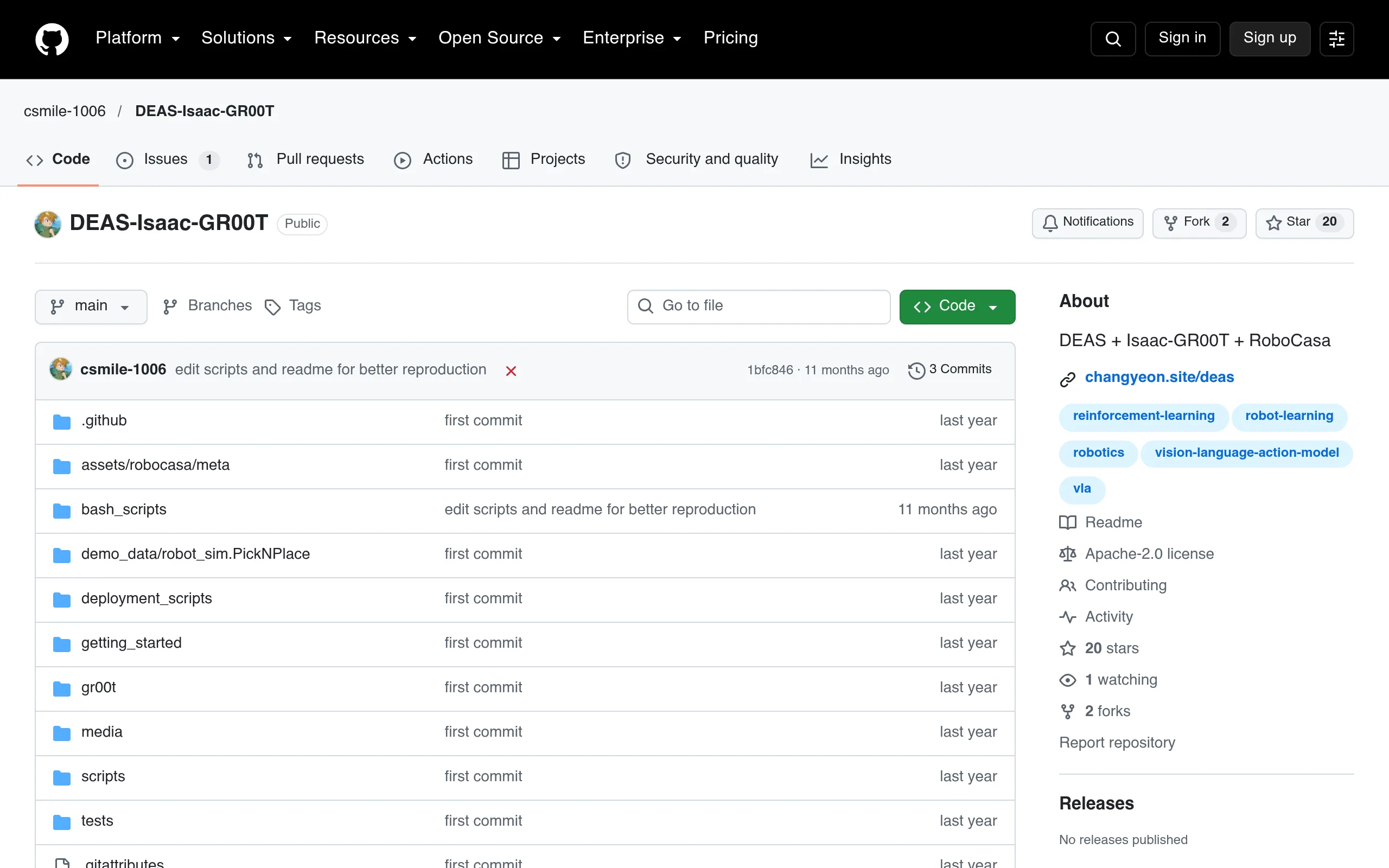The height and width of the screenshot is (868, 1389).
Task: Click the Sign in button
Action: pos(1182,39)
